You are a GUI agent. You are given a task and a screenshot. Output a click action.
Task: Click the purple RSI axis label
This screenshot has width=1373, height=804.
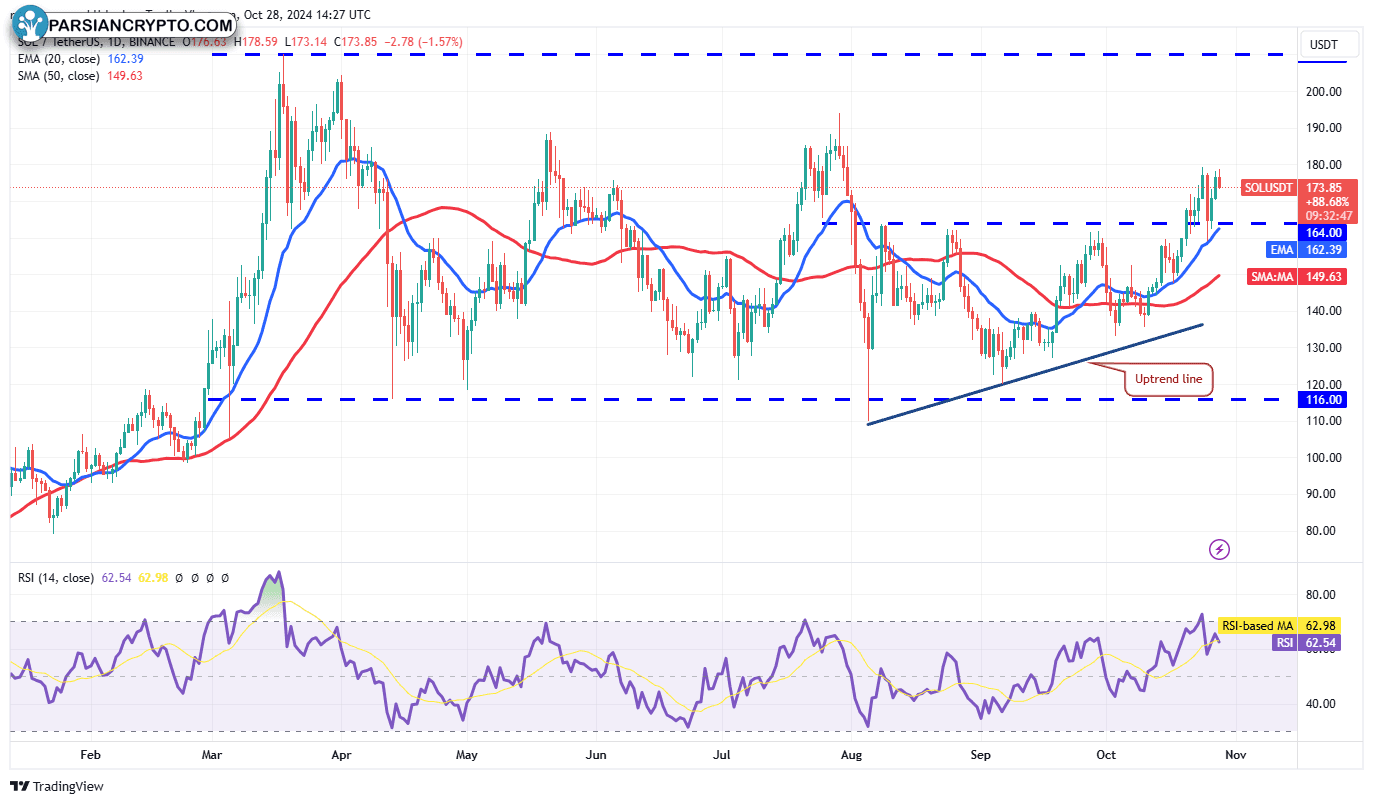pyautogui.click(x=1285, y=643)
